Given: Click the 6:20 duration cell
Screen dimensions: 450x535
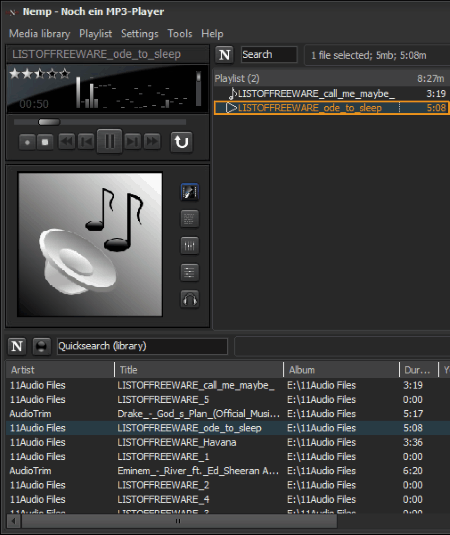Looking at the screenshot, I should [x=413, y=471].
